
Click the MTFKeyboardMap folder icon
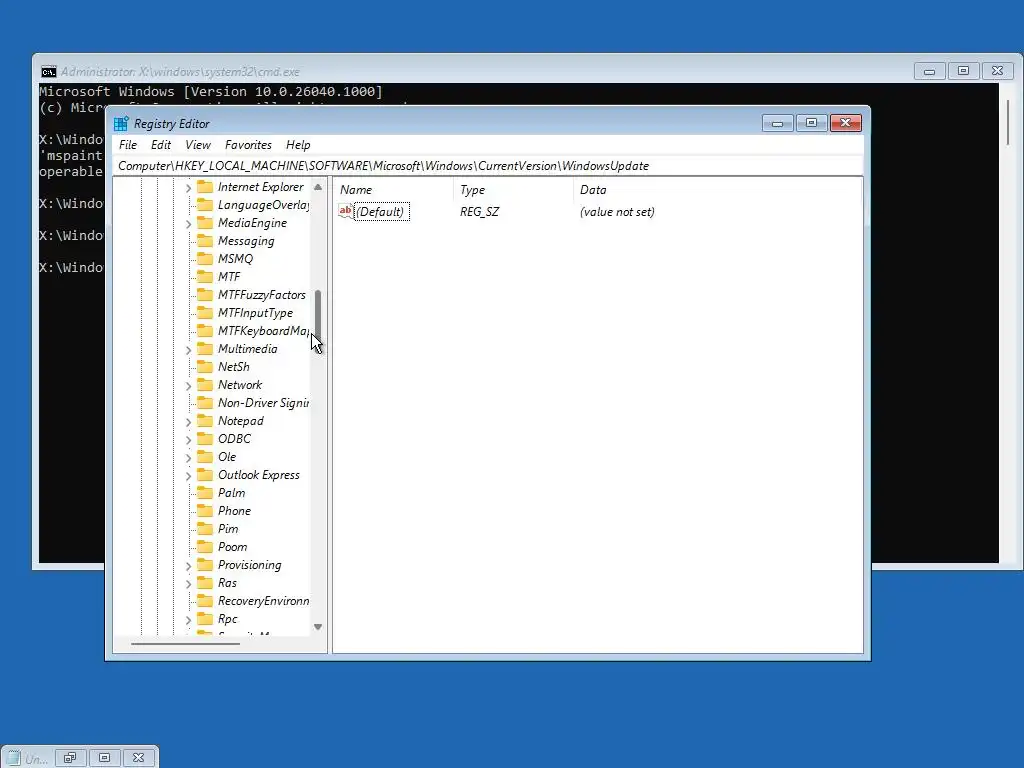pyautogui.click(x=205, y=330)
